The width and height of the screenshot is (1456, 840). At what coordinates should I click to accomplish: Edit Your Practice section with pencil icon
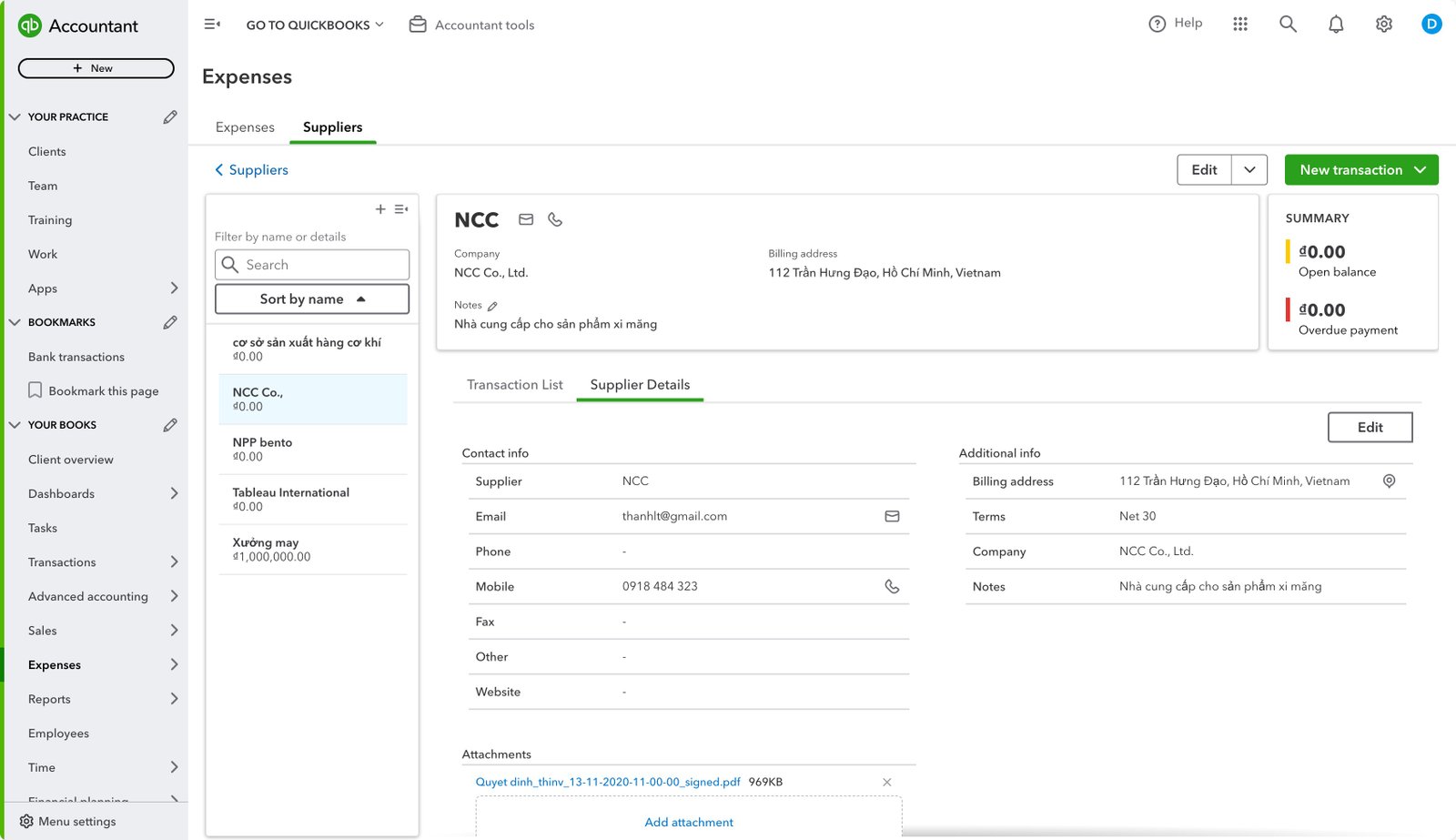point(170,116)
